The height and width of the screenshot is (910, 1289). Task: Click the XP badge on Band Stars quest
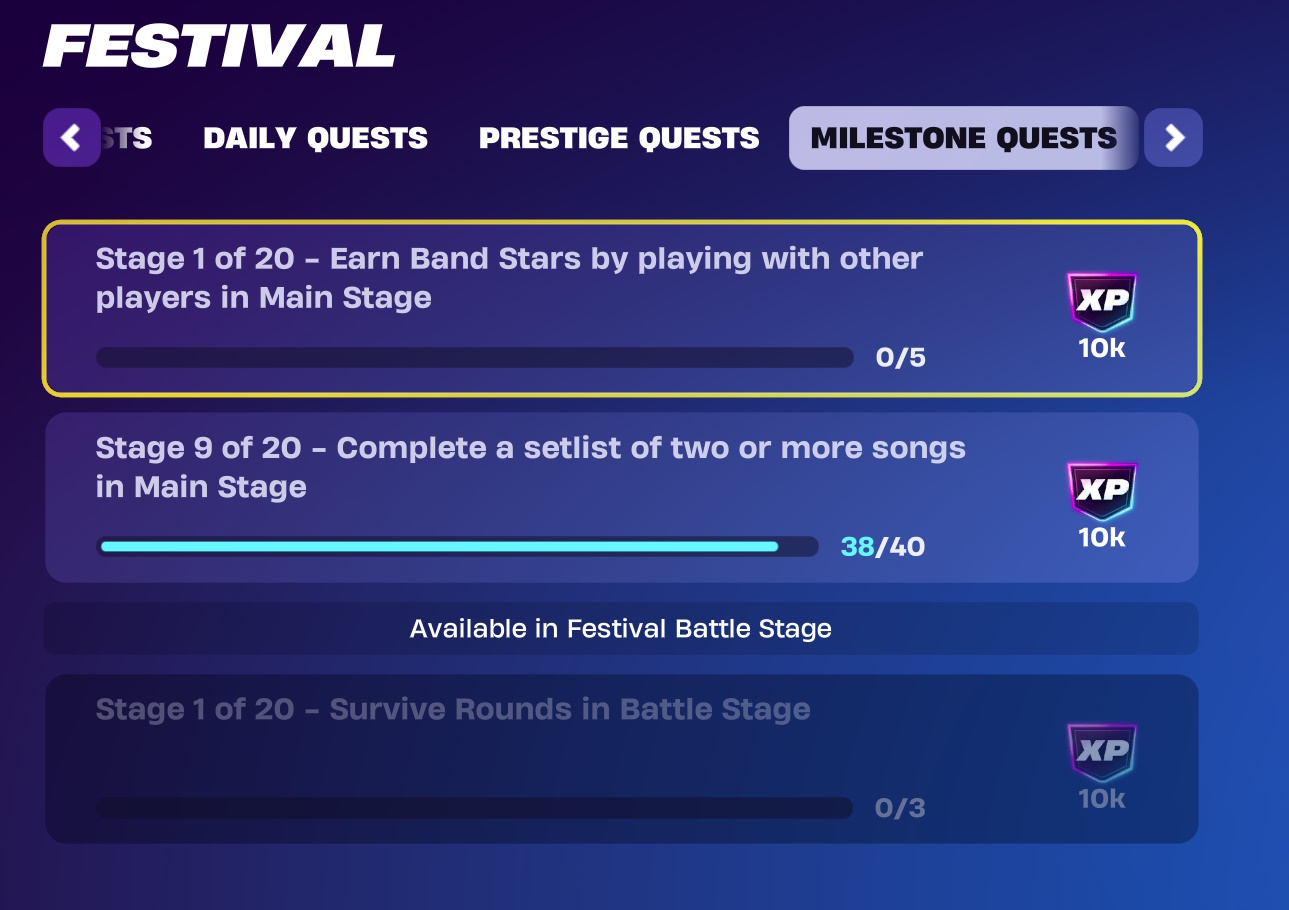pyautogui.click(x=1102, y=302)
